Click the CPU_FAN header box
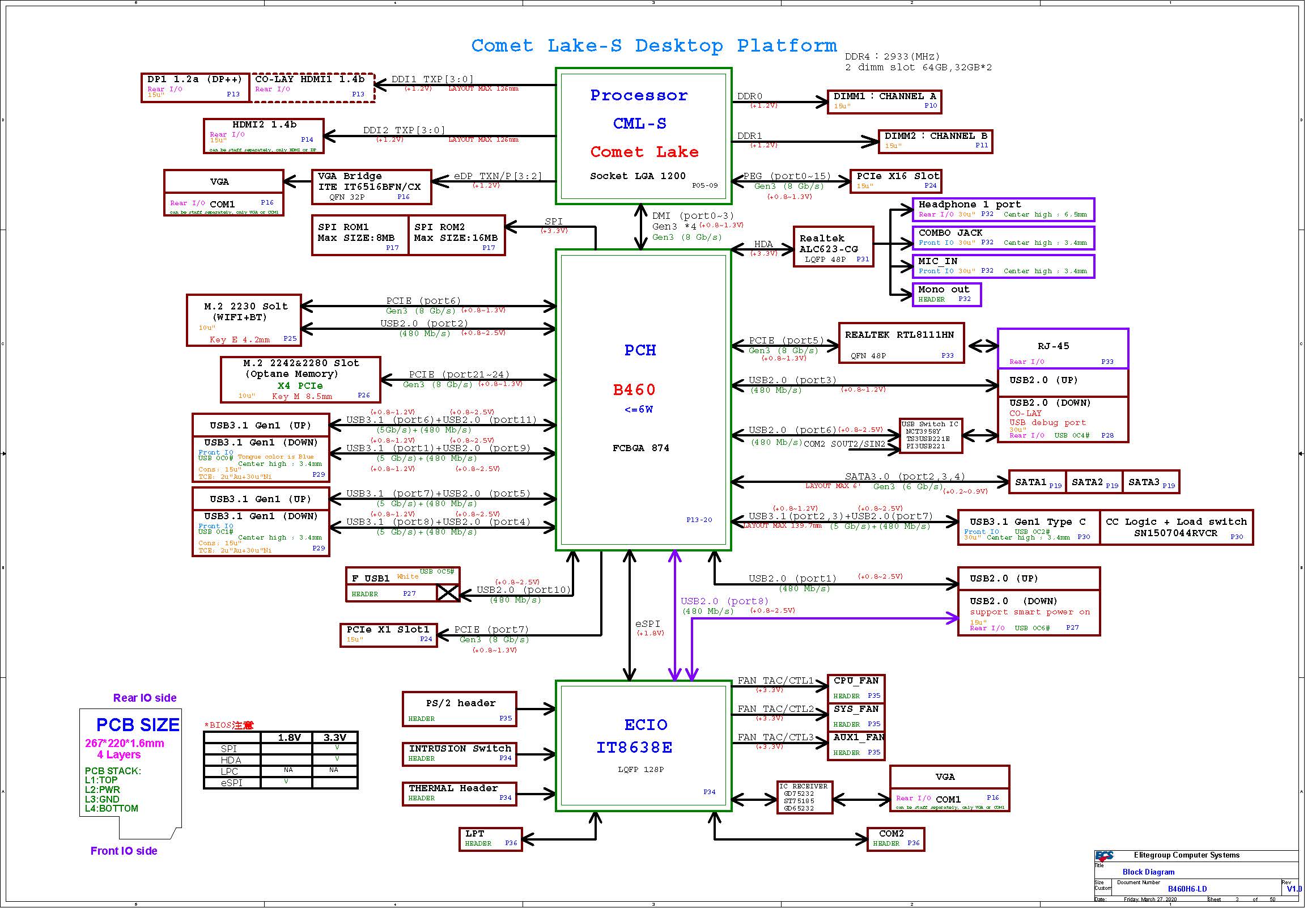The width and height of the screenshot is (1316, 908). (856, 689)
